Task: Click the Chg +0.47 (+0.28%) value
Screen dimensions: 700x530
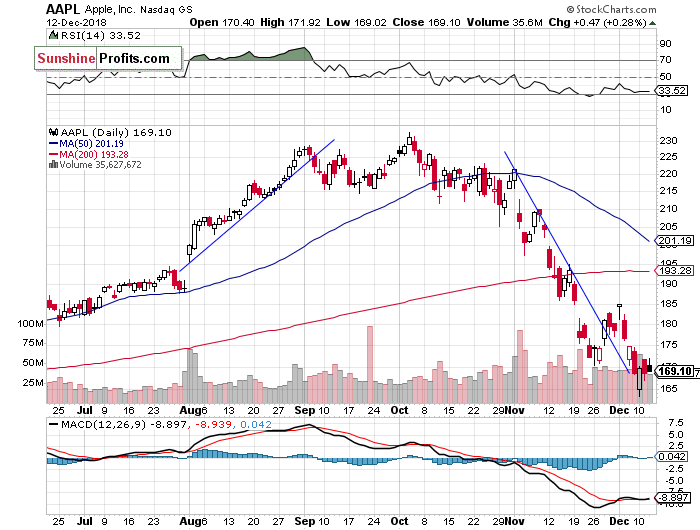Action: [x=597, y=22]
